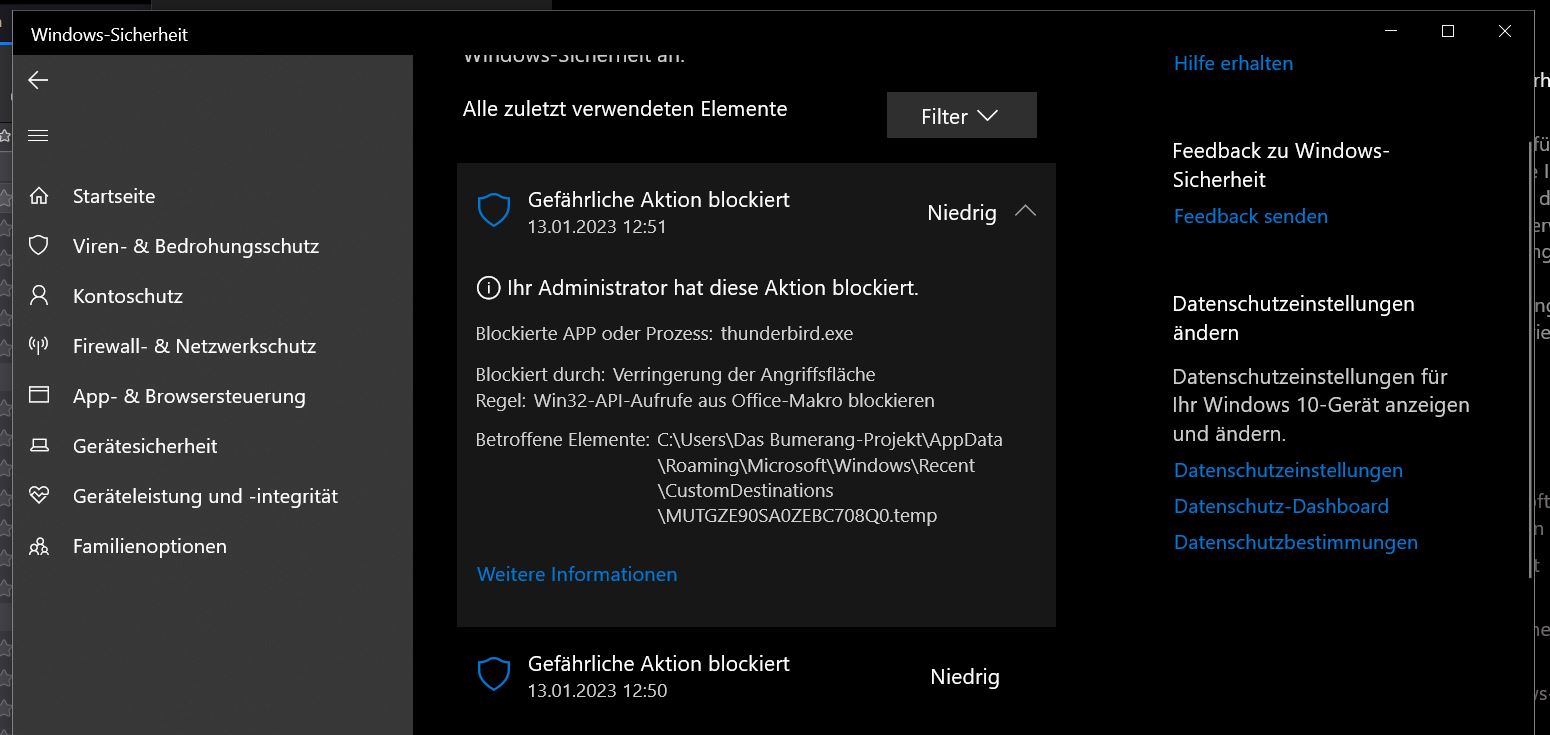This screenshot has height=735, width=1550.
Task: Open the Datenschutz-Dashboard link
Action: pyautogui.click(x=1281, y=506)
